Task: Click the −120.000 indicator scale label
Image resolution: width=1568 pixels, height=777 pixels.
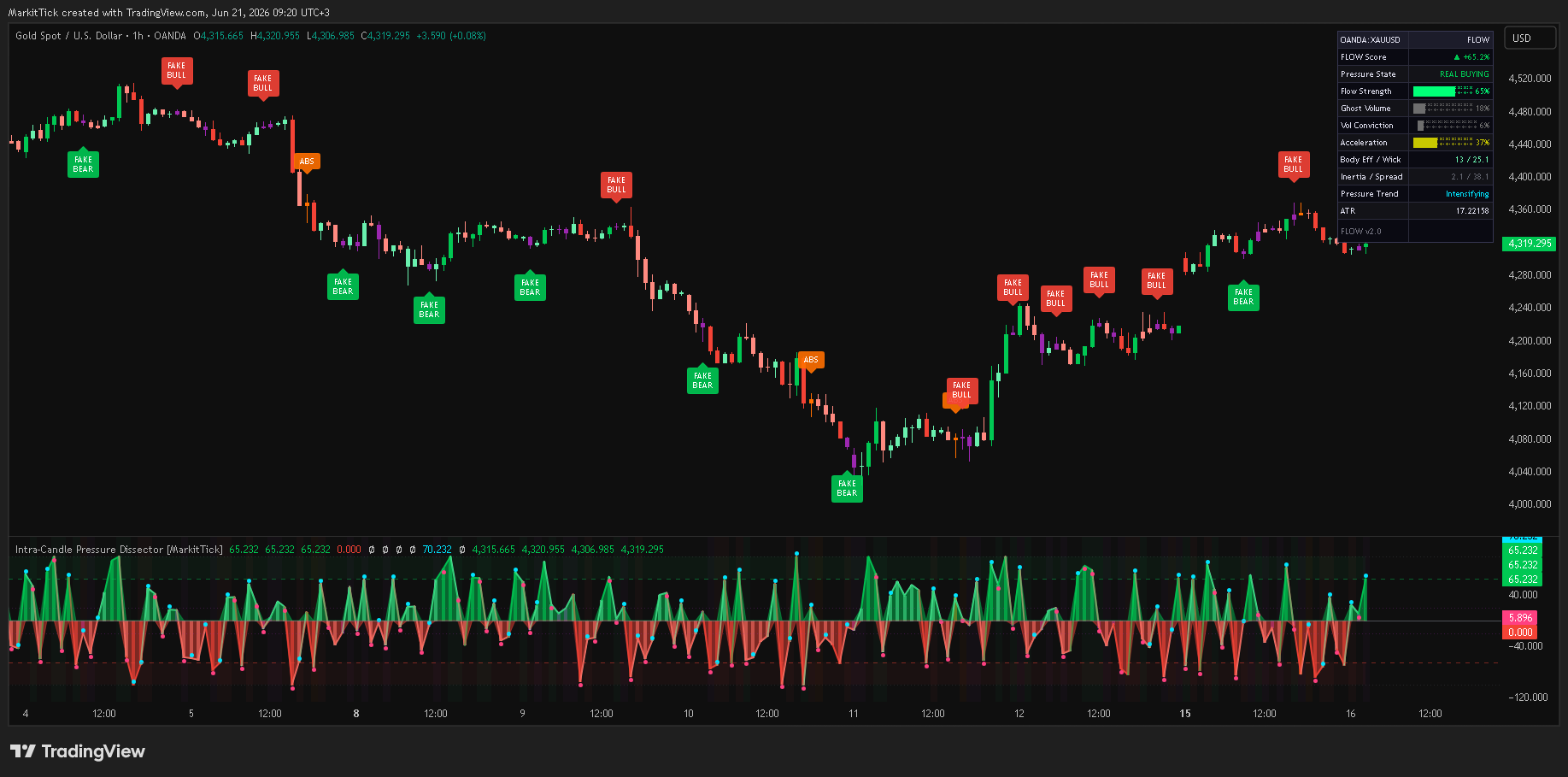Action: [1528, 698]
